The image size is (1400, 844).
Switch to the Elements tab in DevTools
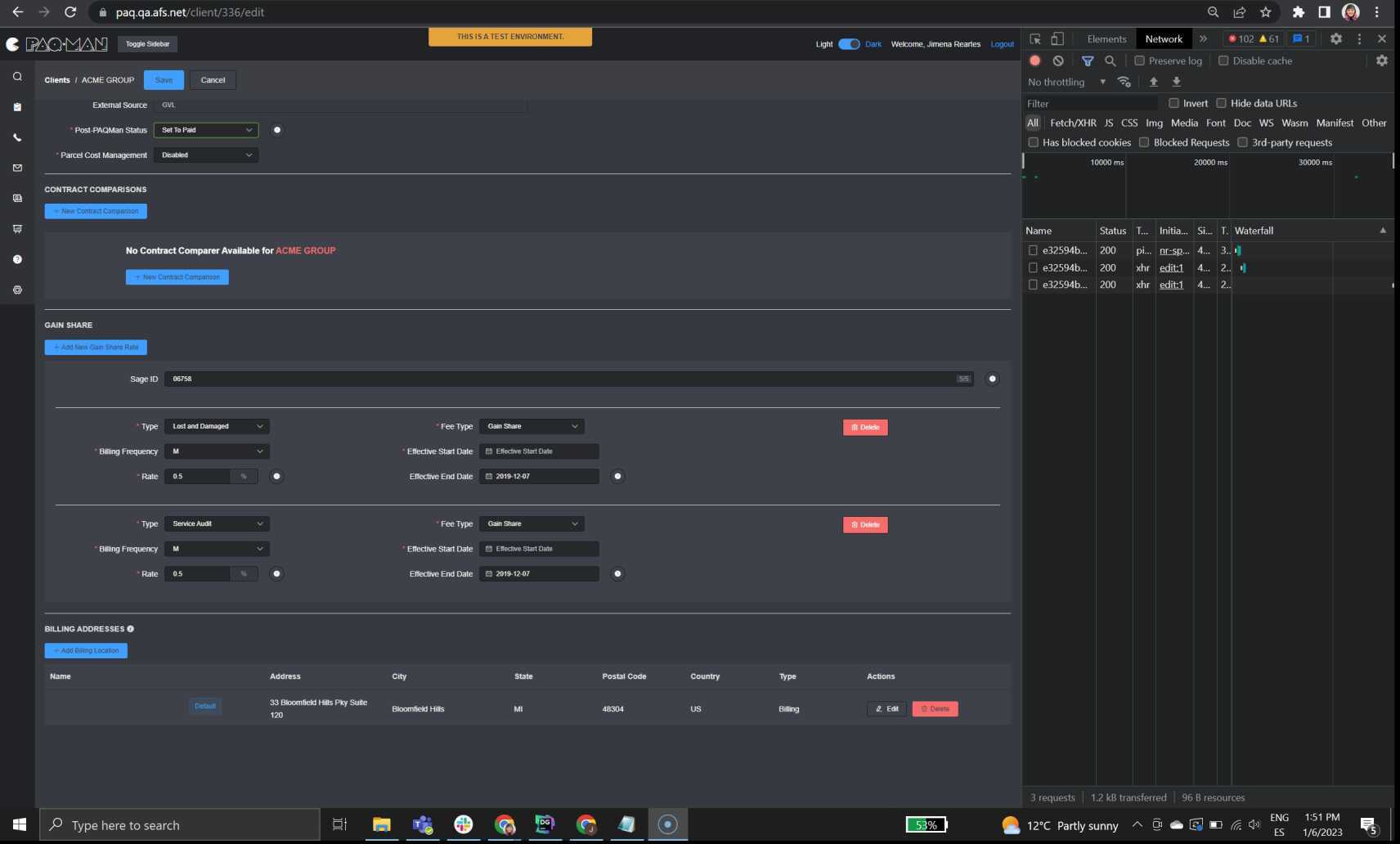point(1106,38)
